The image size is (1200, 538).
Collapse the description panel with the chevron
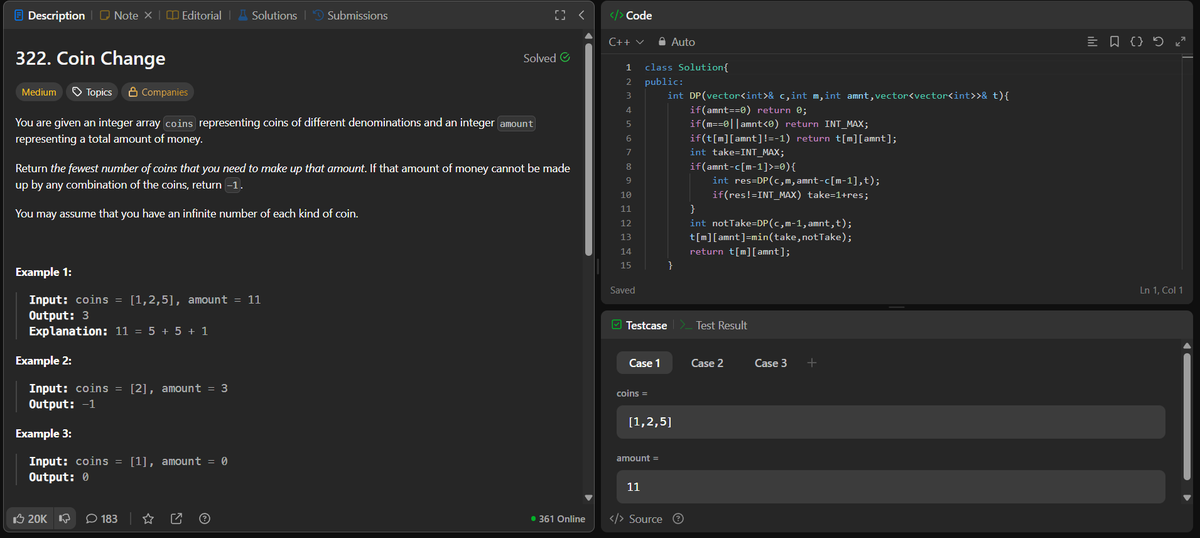pyautogui.click(x=581, y=15)
